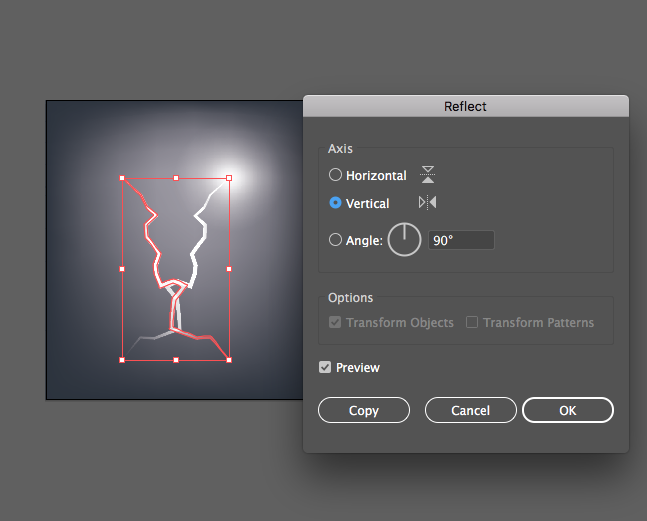Viewport: 647px width, 521px height.
Task: Click the angle dial control
Action: pyautogui.click(x=404, y=240)
